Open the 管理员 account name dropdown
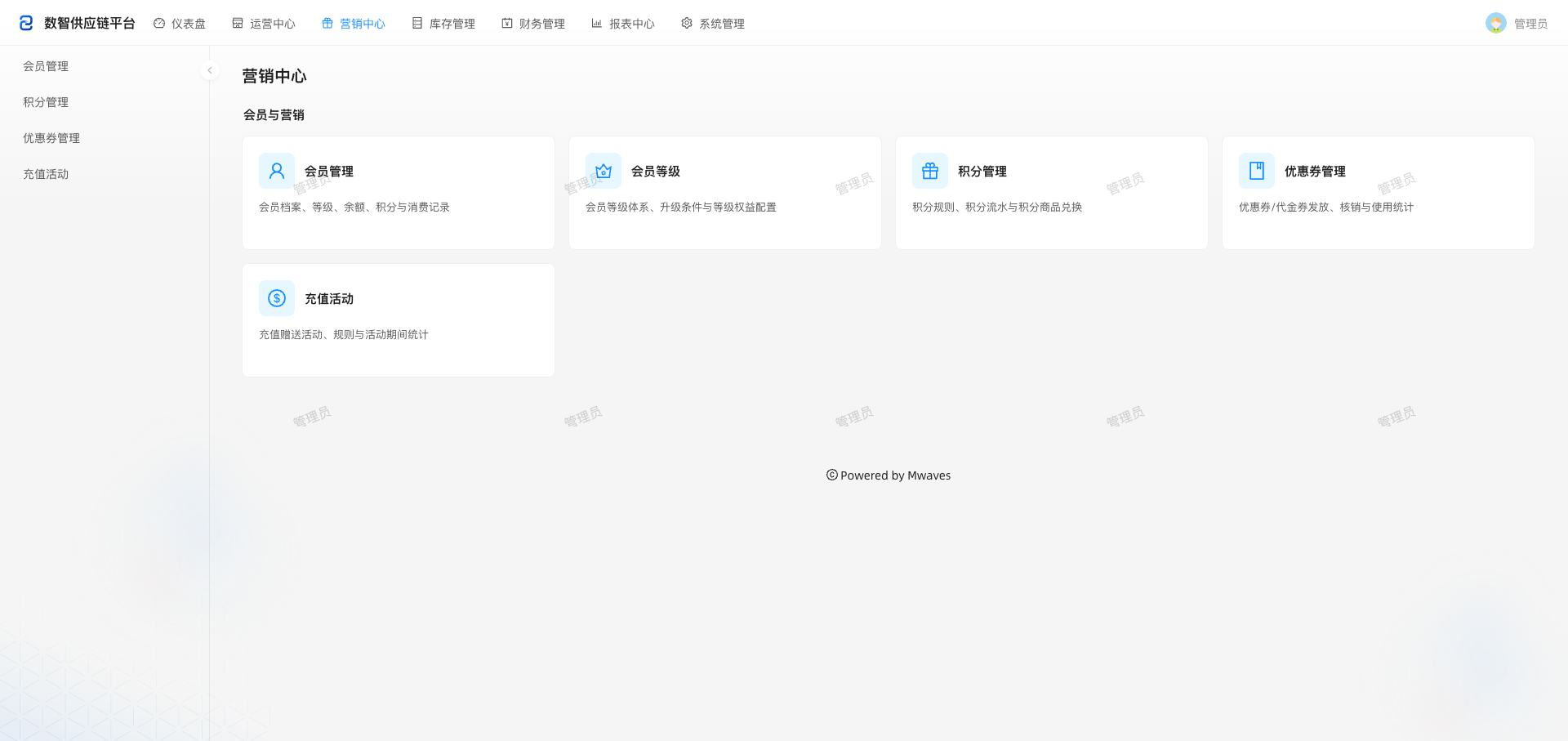Screen dimensions: 1568x741 pos(1530,24)
